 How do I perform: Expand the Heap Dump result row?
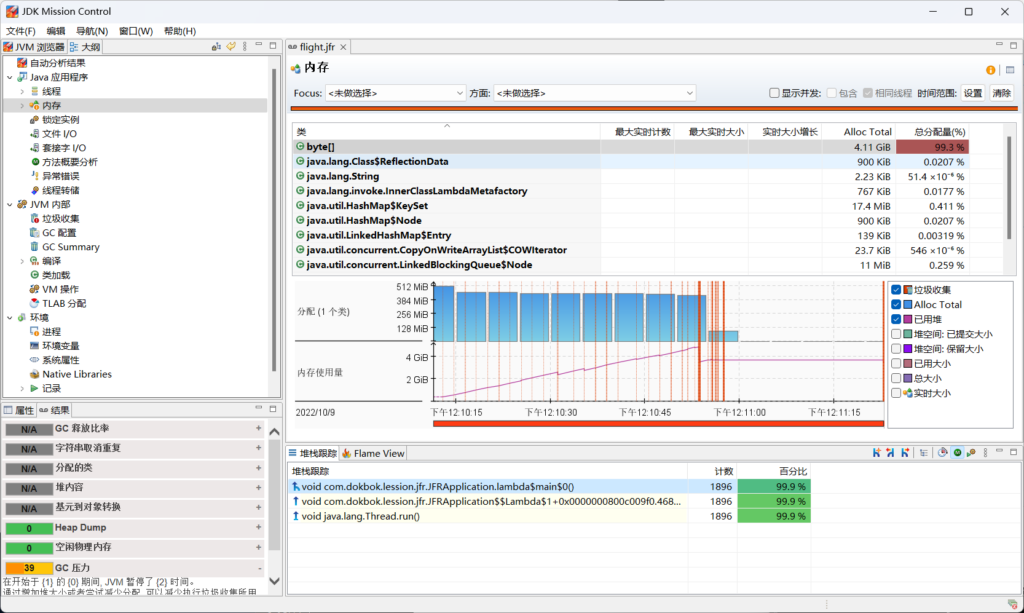point(259,527)
